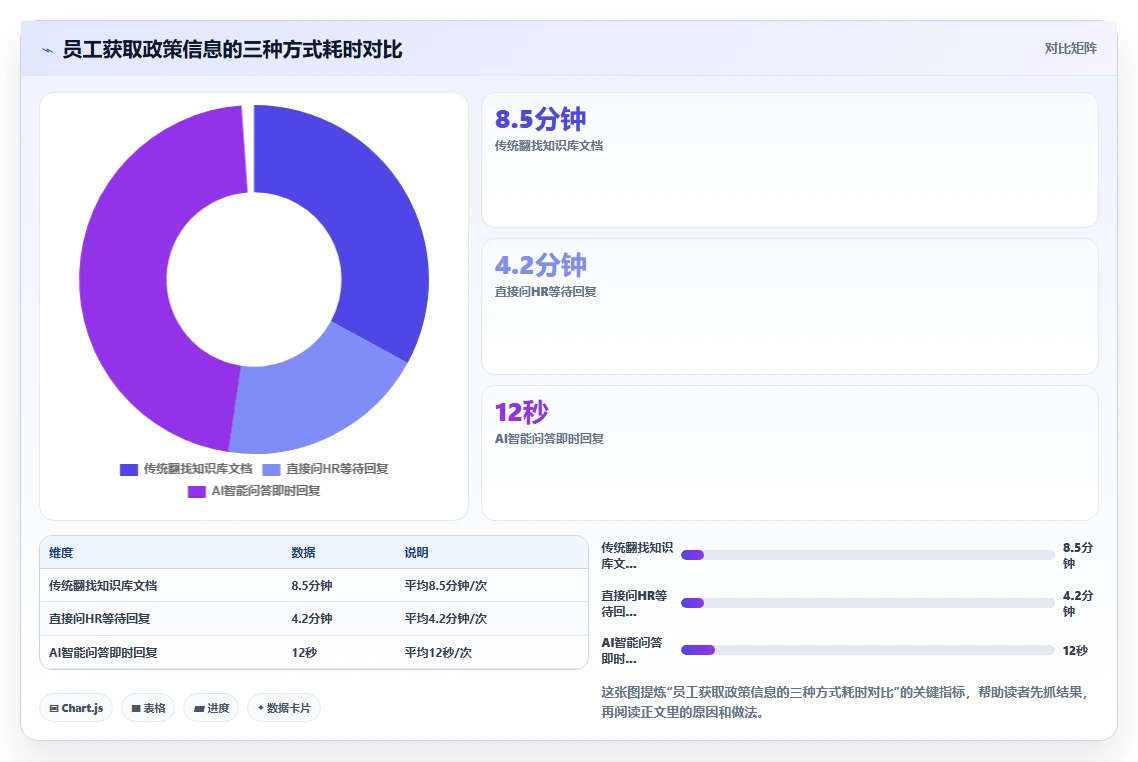Select the 直接问HR等待回复 table row name

click(99, 619)
